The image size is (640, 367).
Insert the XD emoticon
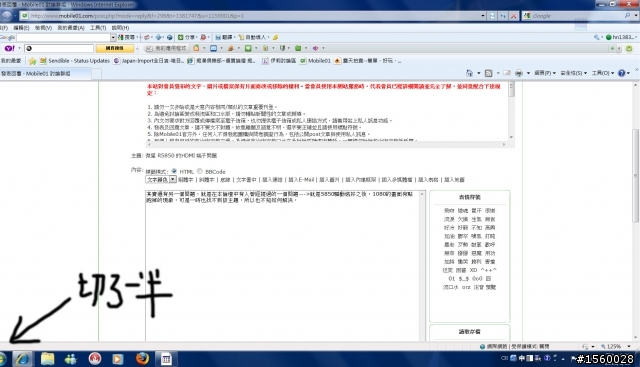tap(473, 270)
